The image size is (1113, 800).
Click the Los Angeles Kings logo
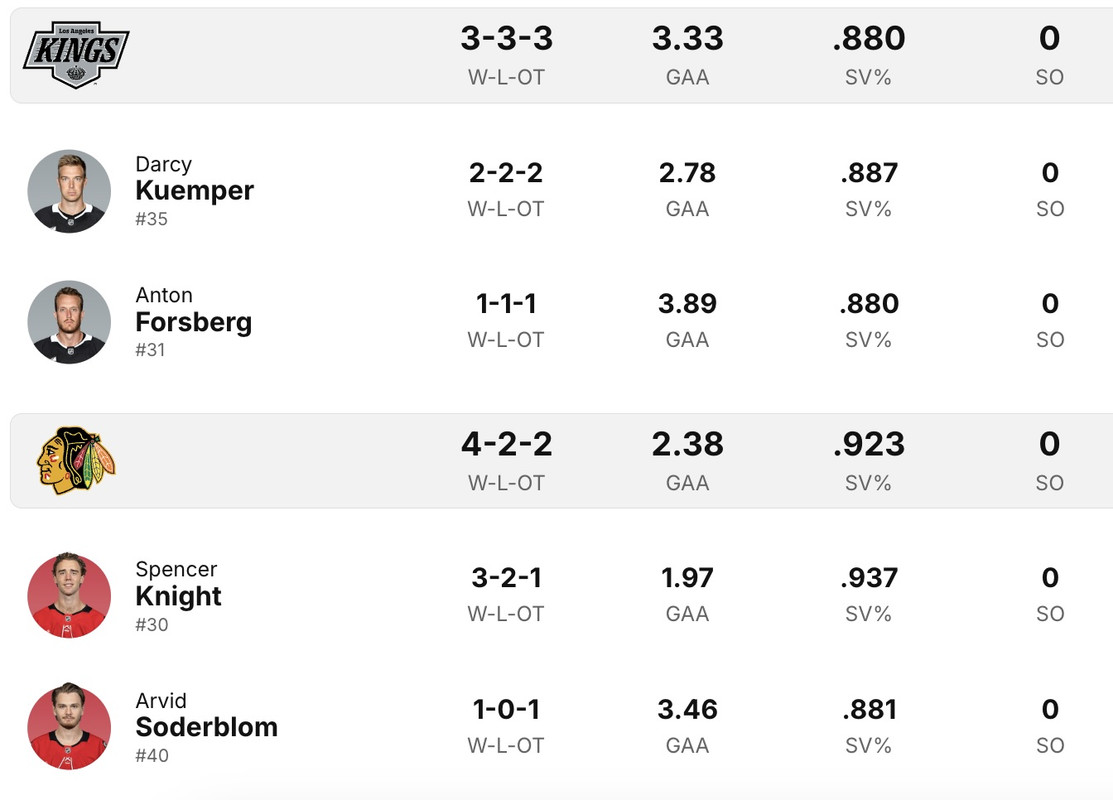[x=76, y=54]
